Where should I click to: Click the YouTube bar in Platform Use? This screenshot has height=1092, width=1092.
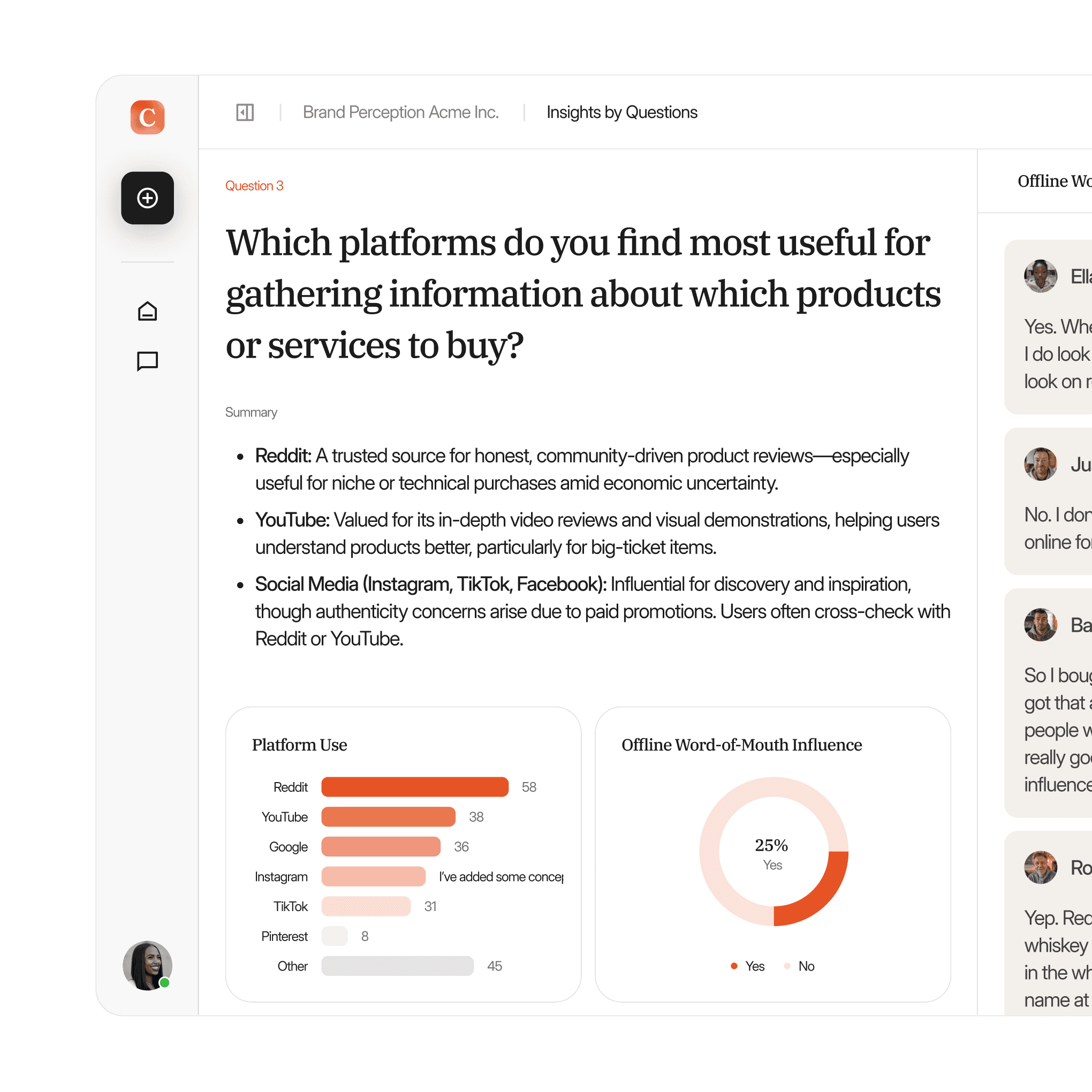388,817
